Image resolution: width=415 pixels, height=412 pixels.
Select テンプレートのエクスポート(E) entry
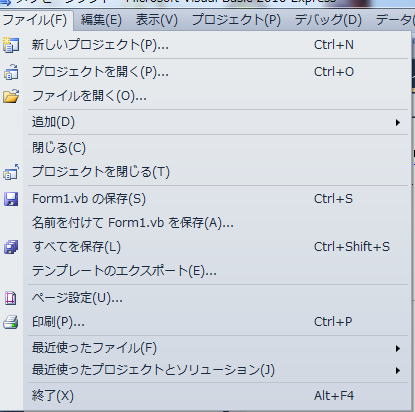(x=124, y=271)
